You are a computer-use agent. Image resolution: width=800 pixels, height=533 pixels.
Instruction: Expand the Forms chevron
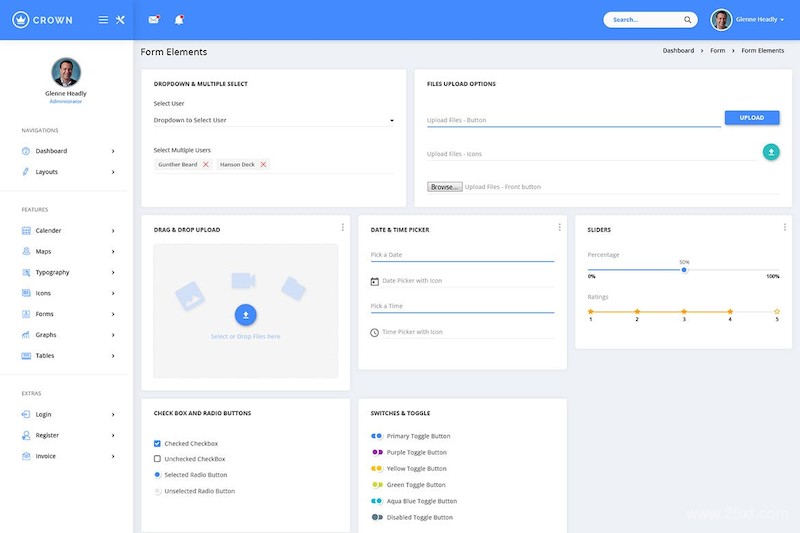pyautogui.click(x=113, y=315)
